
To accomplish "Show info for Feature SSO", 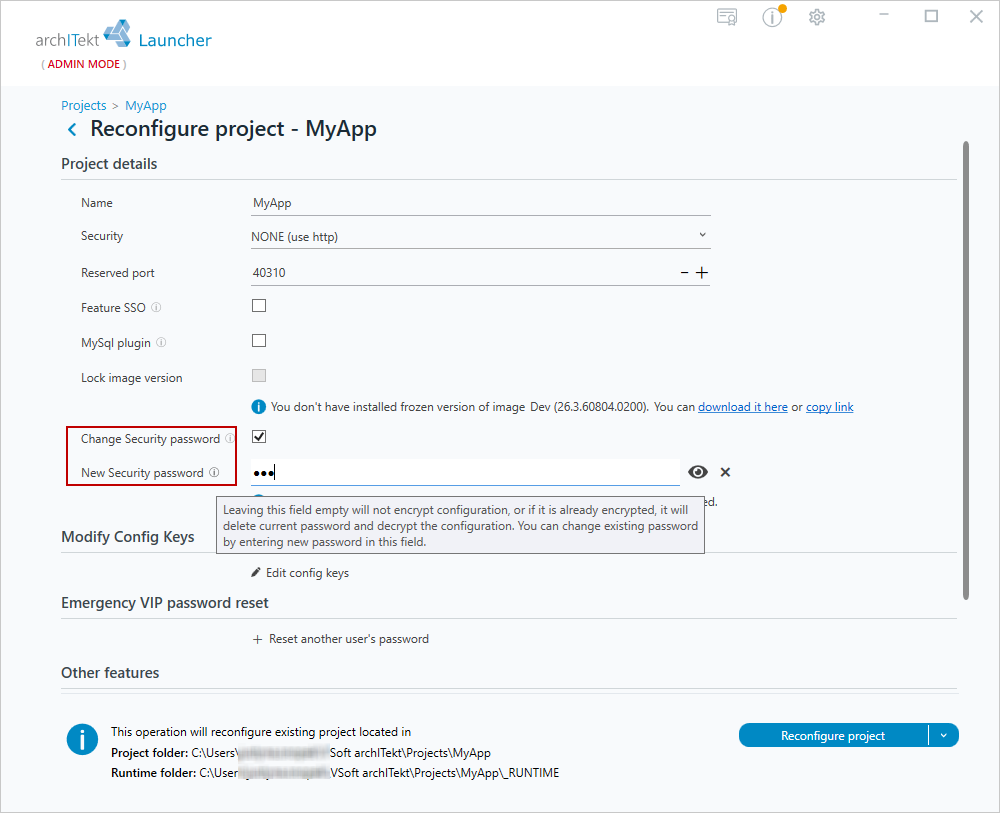I will (x=156, y=307).
